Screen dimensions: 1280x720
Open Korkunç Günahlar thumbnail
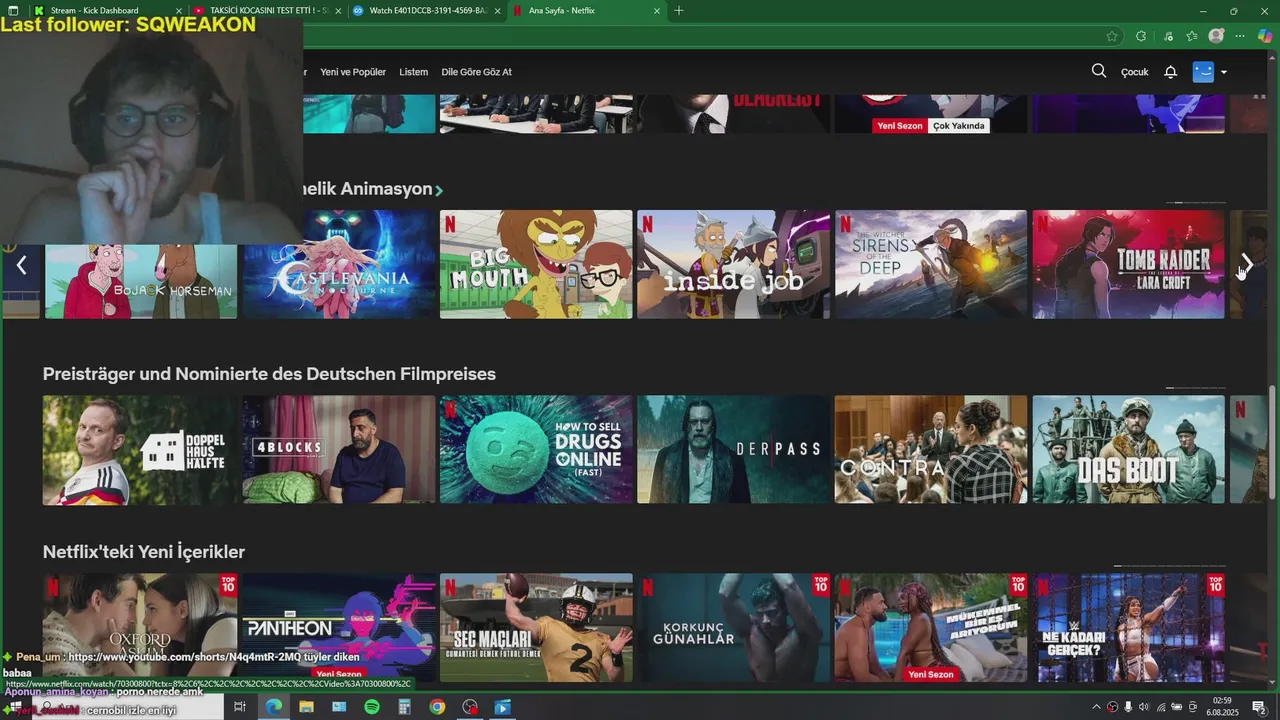733,627
